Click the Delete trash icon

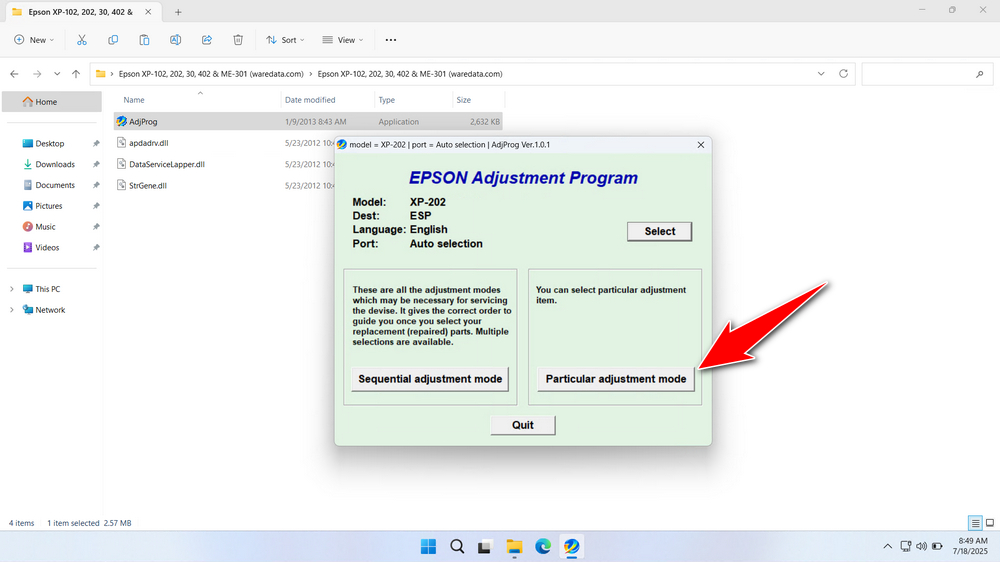[238, 40]
